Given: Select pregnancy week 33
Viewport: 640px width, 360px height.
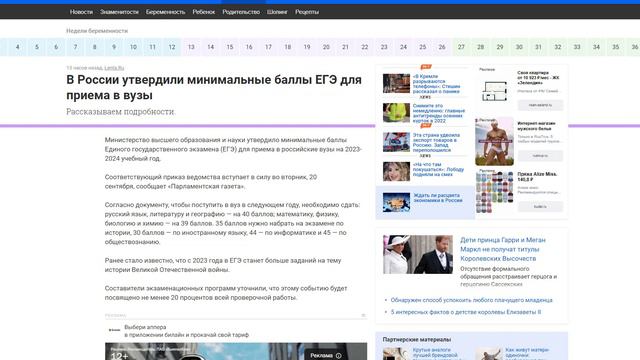Looking at the screenshot, I should [577, 47].
